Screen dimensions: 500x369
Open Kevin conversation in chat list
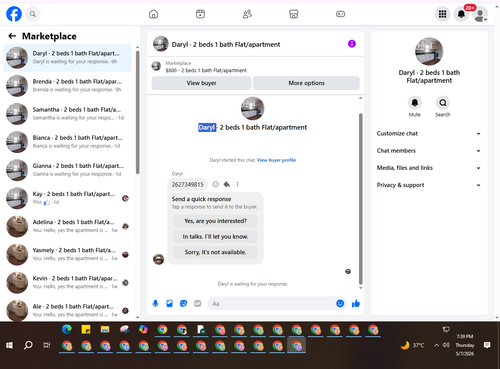[67, 283]
